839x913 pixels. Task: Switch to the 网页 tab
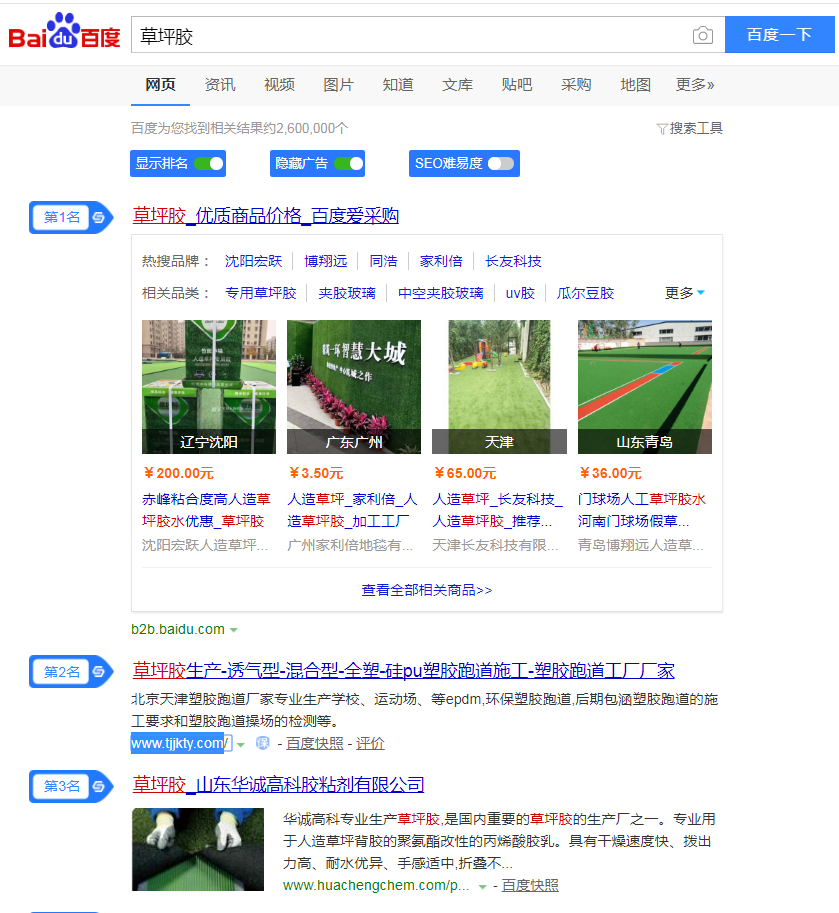160,85
